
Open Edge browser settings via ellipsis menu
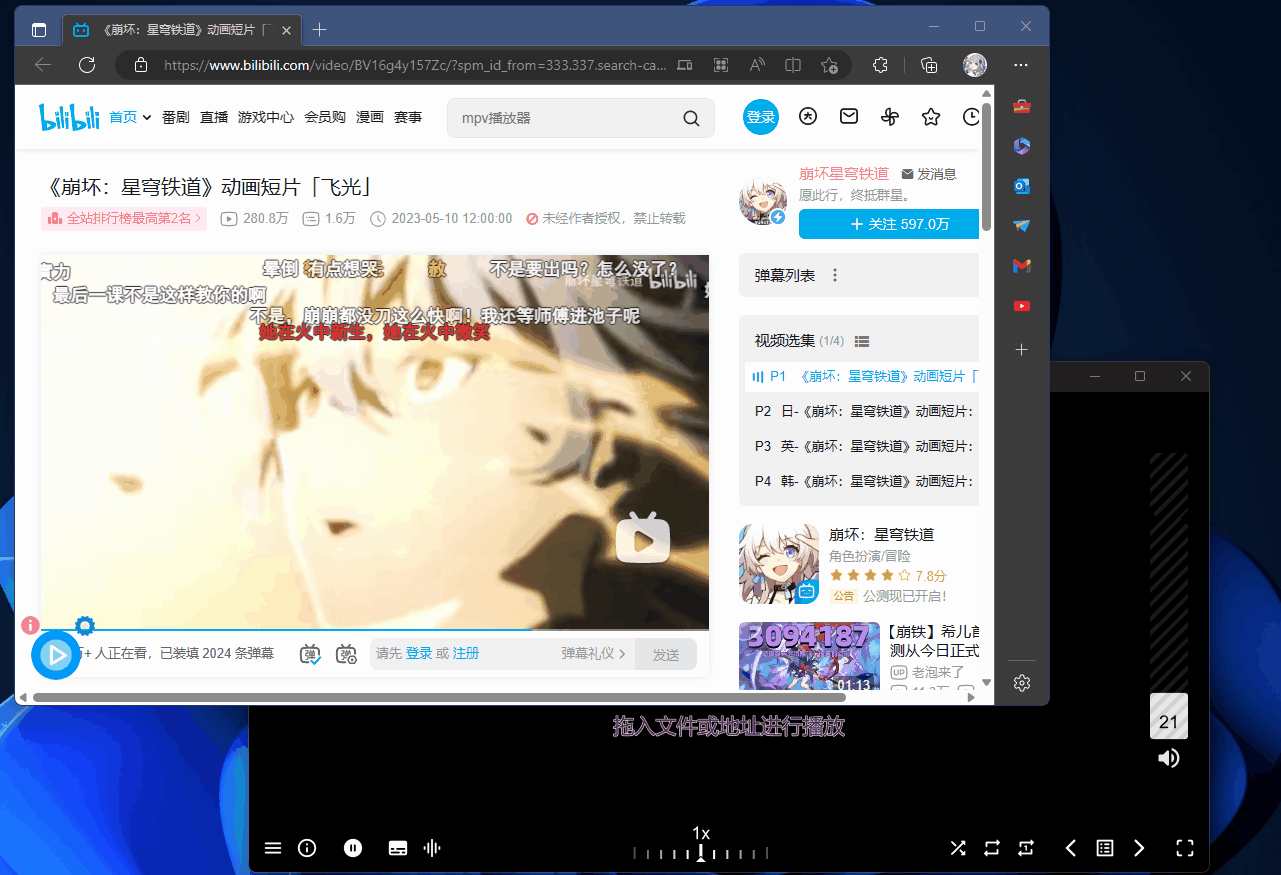[1020, 64]
